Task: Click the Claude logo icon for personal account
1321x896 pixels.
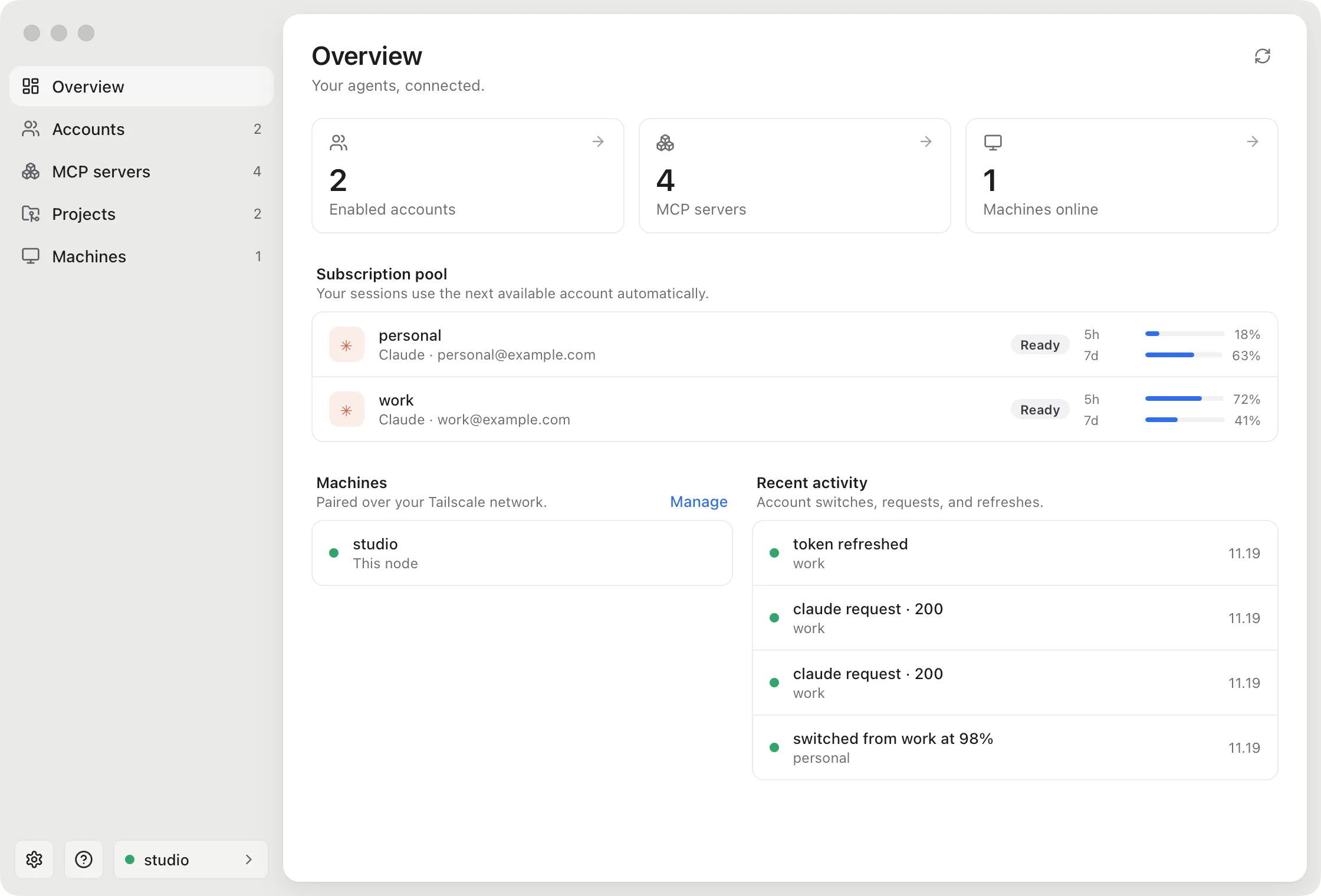Action: click(x=347, y=345)
